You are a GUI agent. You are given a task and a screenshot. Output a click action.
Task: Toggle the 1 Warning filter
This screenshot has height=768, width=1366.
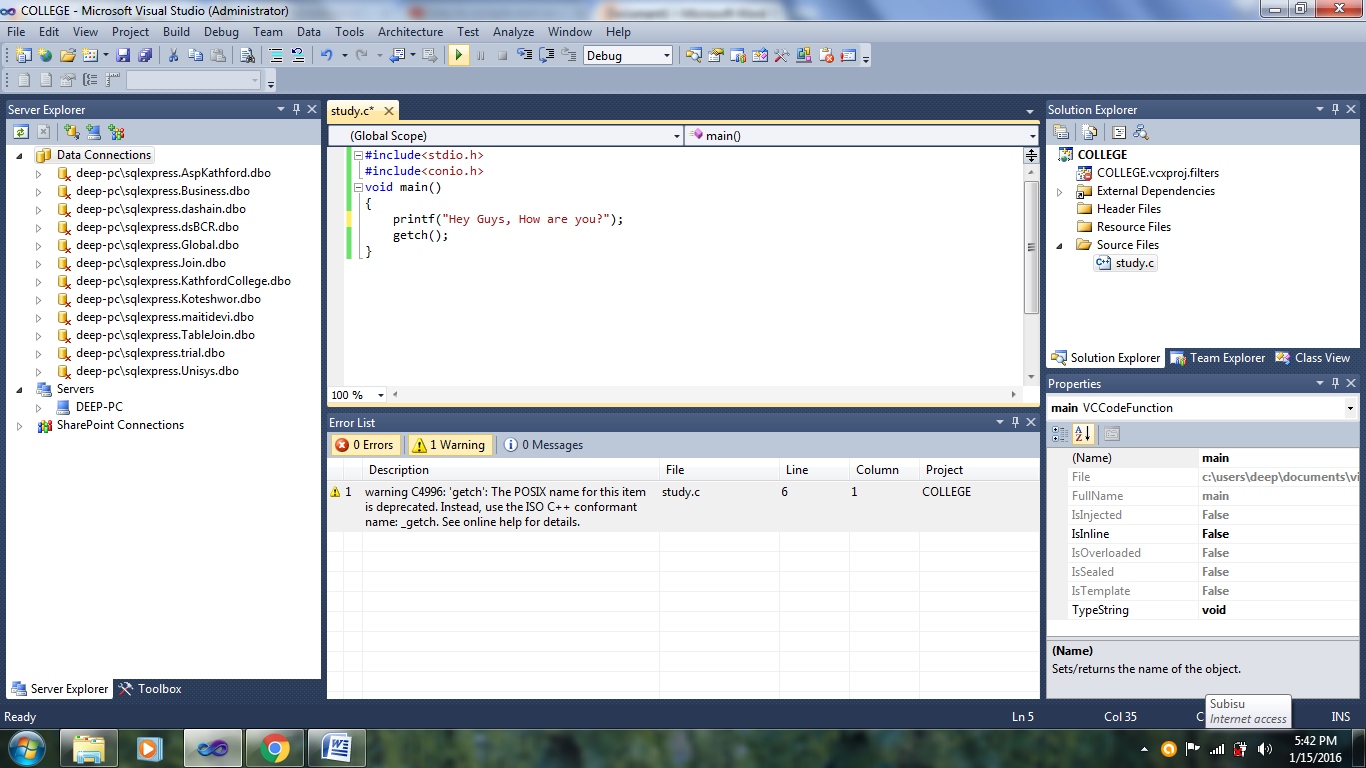tap(449, 444)
